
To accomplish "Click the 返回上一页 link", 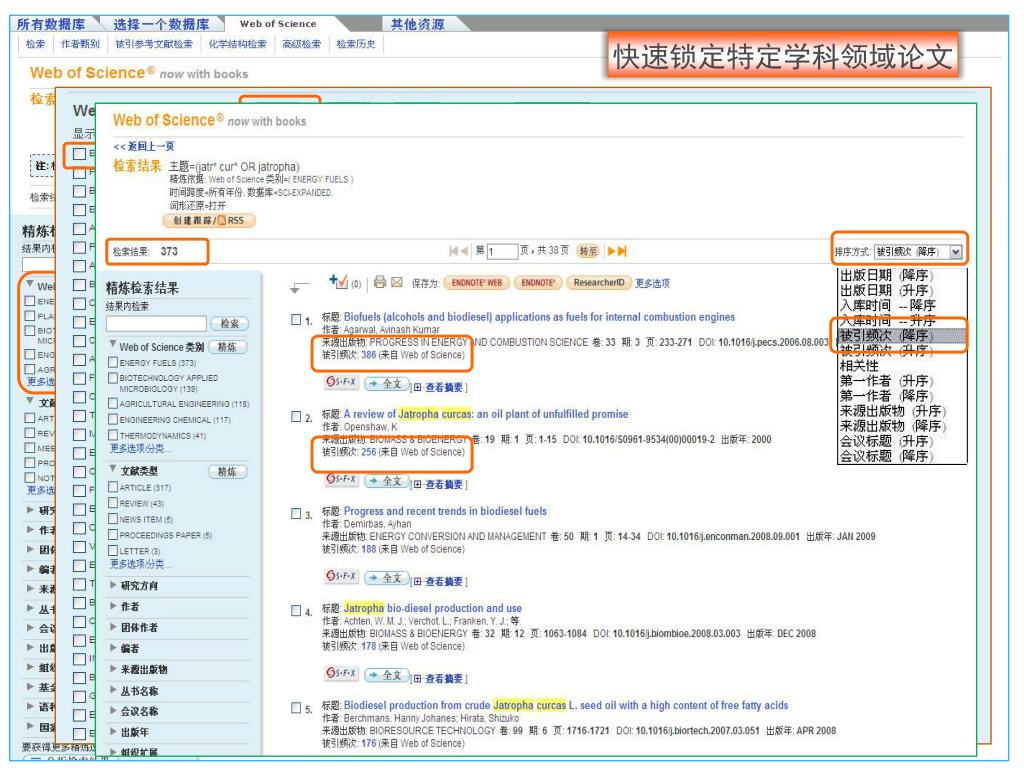I will pyautogui.click(x=144, y=146).
